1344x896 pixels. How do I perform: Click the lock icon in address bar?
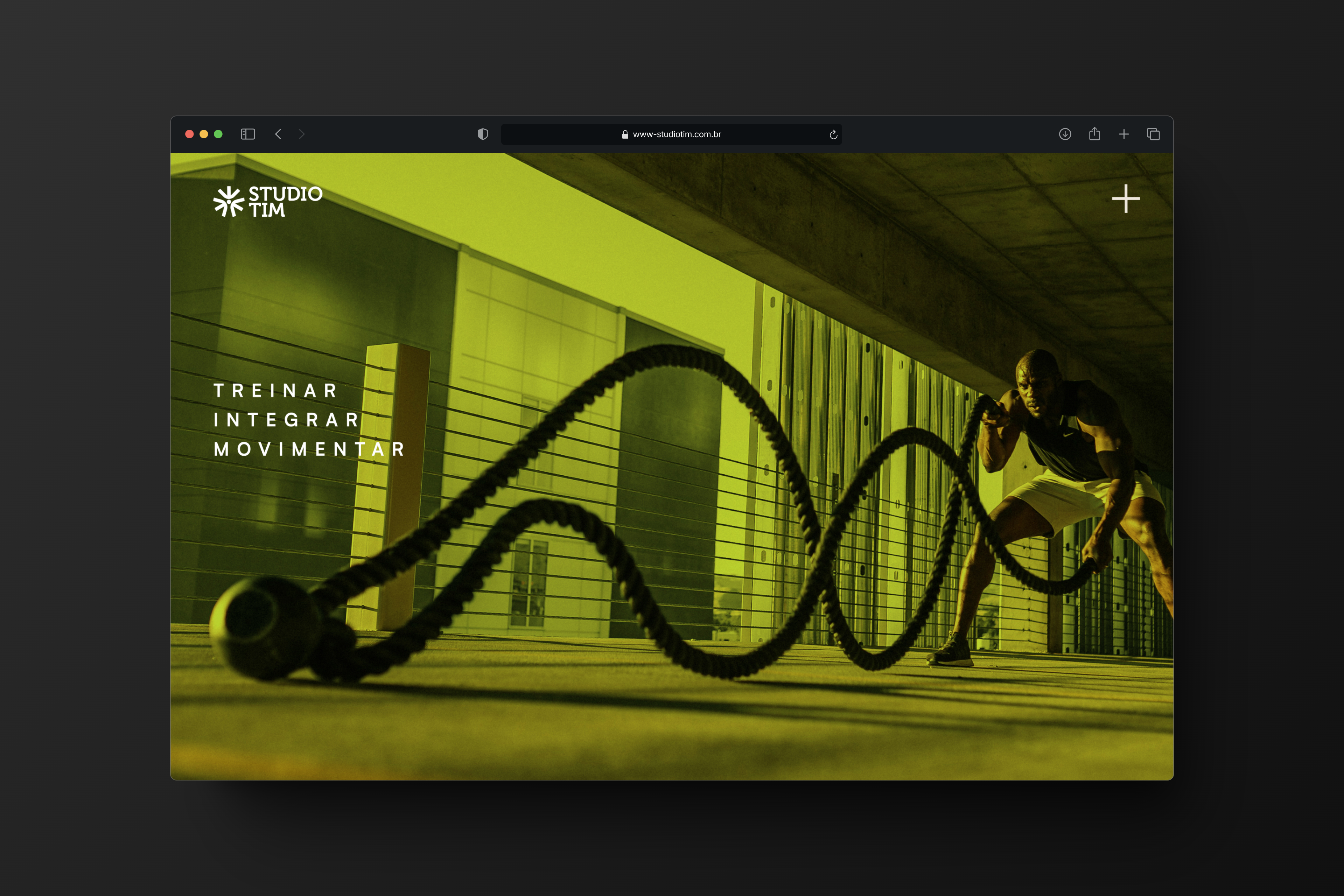point(625,135)
